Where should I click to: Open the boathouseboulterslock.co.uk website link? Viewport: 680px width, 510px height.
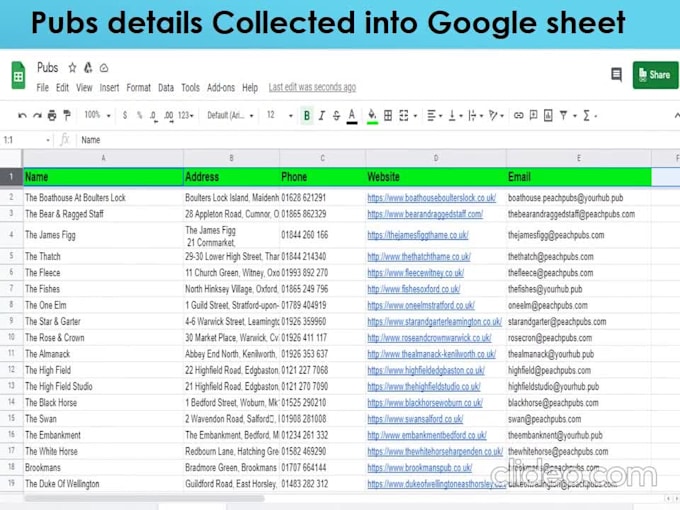432,198
